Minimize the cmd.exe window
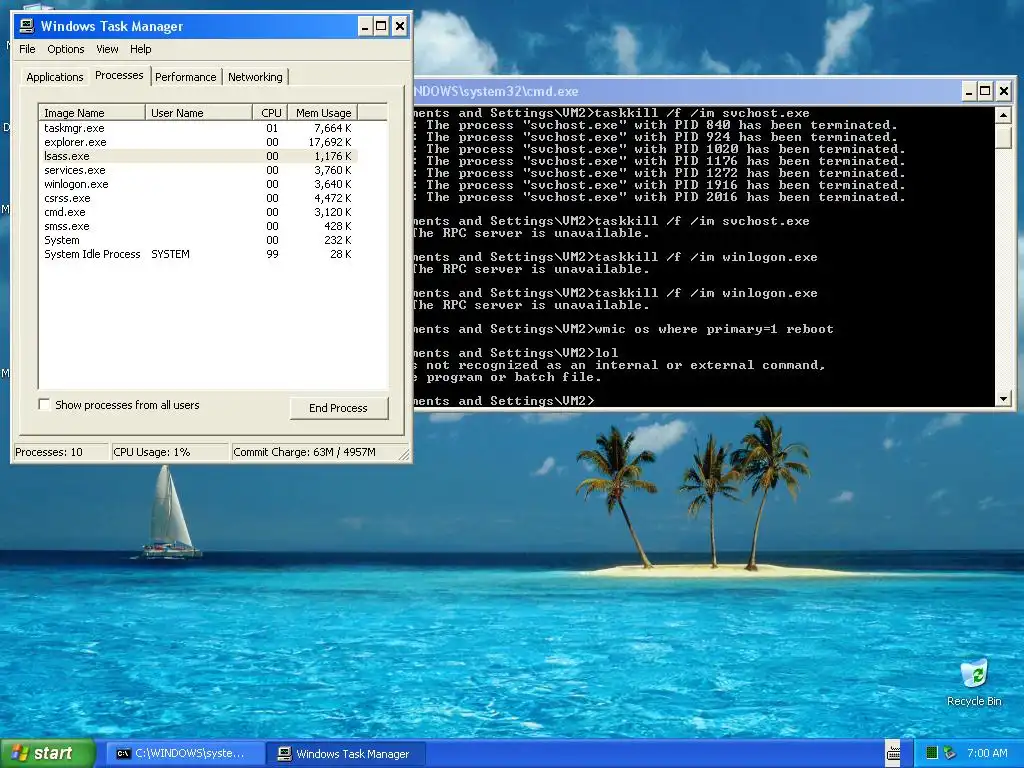The image size is (1024, 768). 968,91
